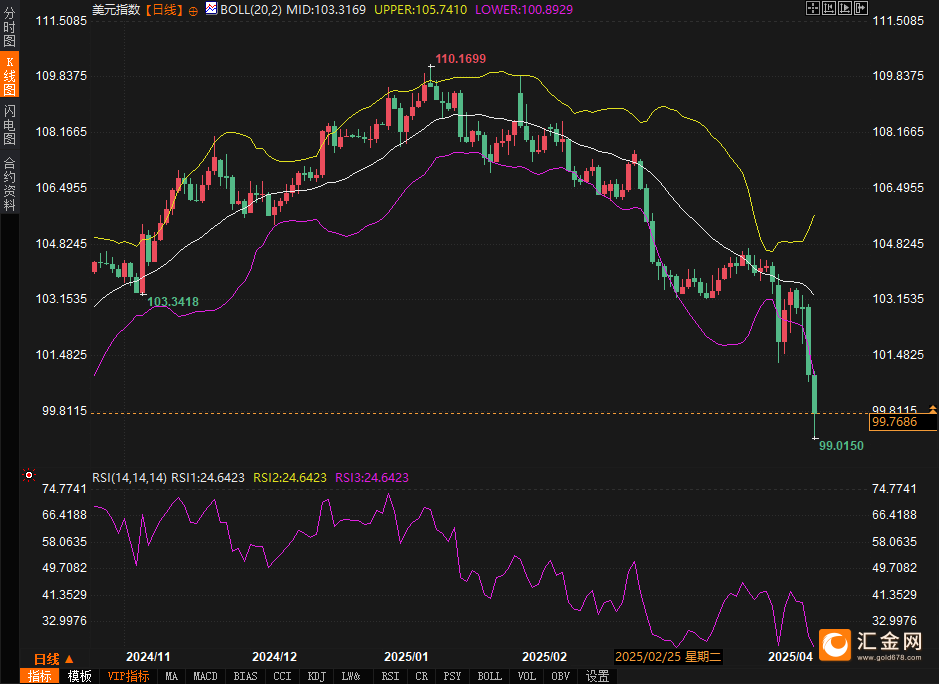This screenshot has height=684, width=939.
Task: Click the orange plus-circle icon beside 日线
Action: 193,11
